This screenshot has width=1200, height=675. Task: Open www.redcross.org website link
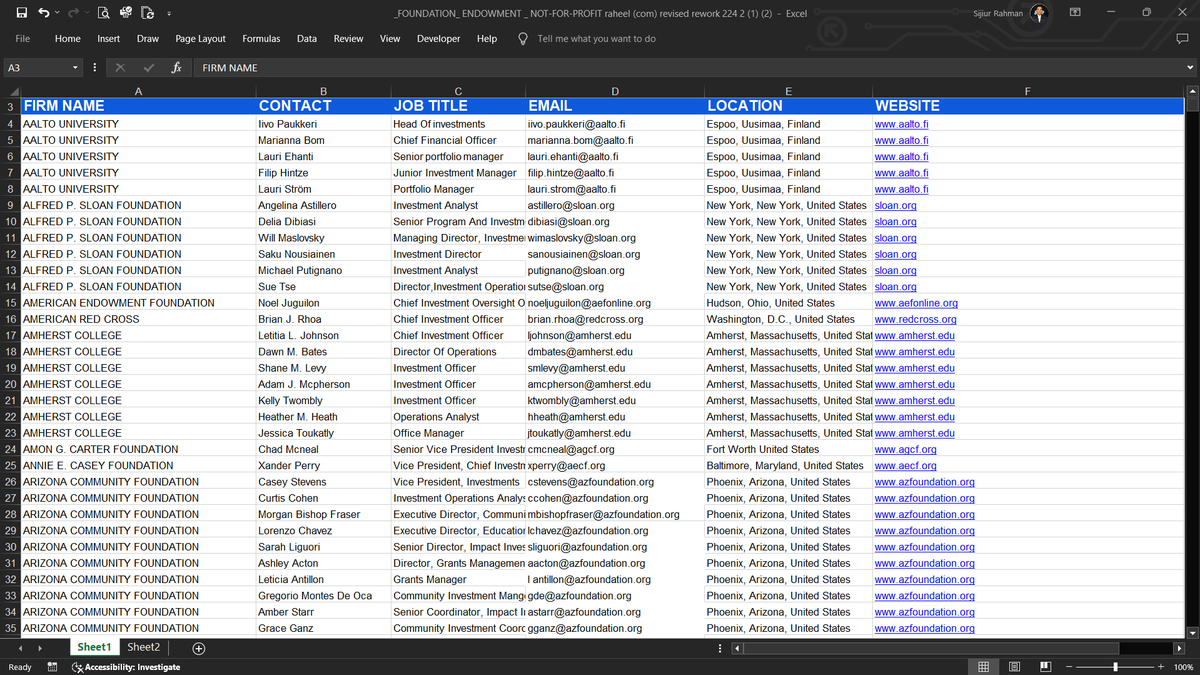915,319
